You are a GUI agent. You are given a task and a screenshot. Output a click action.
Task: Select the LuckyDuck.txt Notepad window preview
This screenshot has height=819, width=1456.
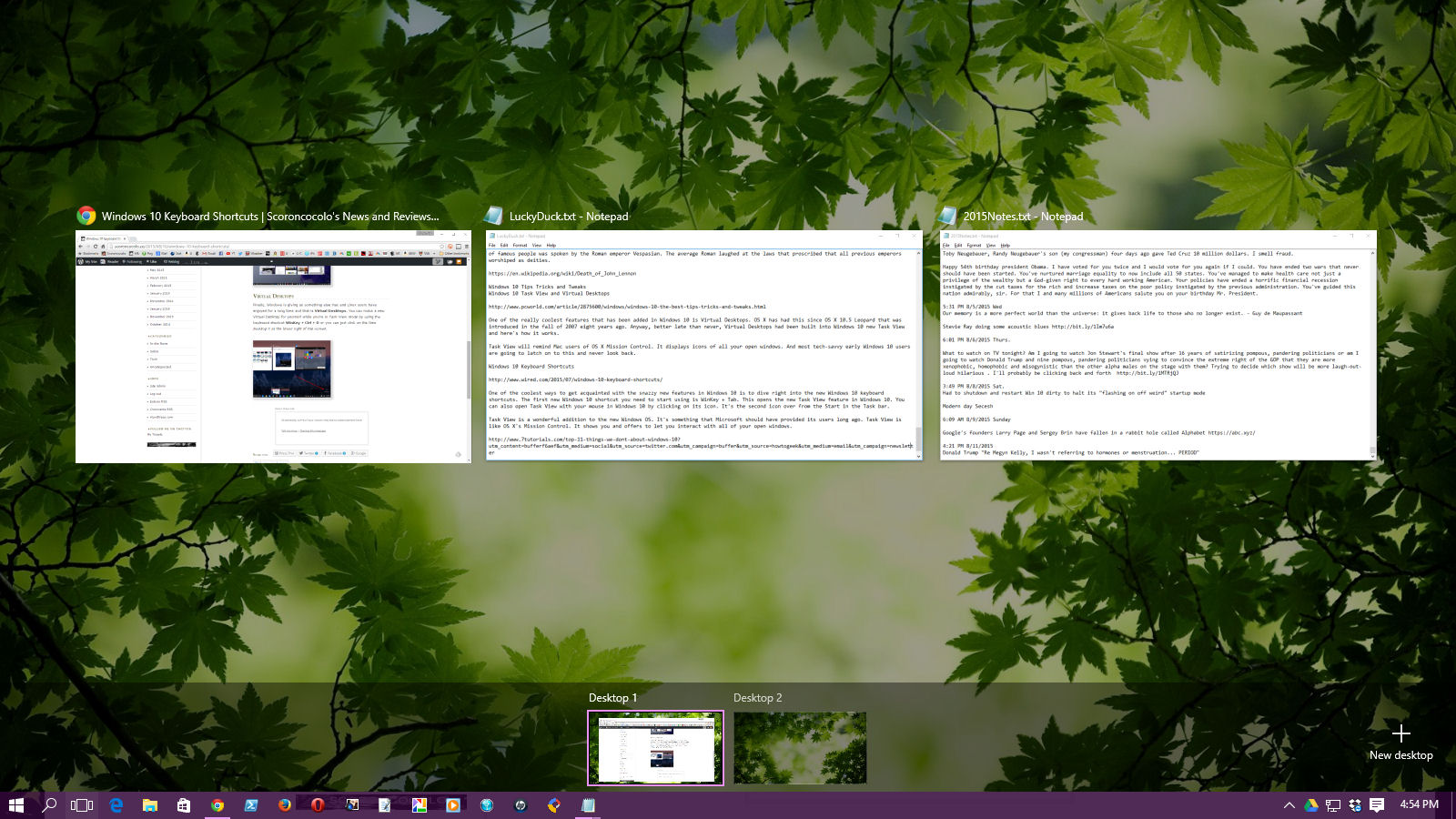point(703,346)
